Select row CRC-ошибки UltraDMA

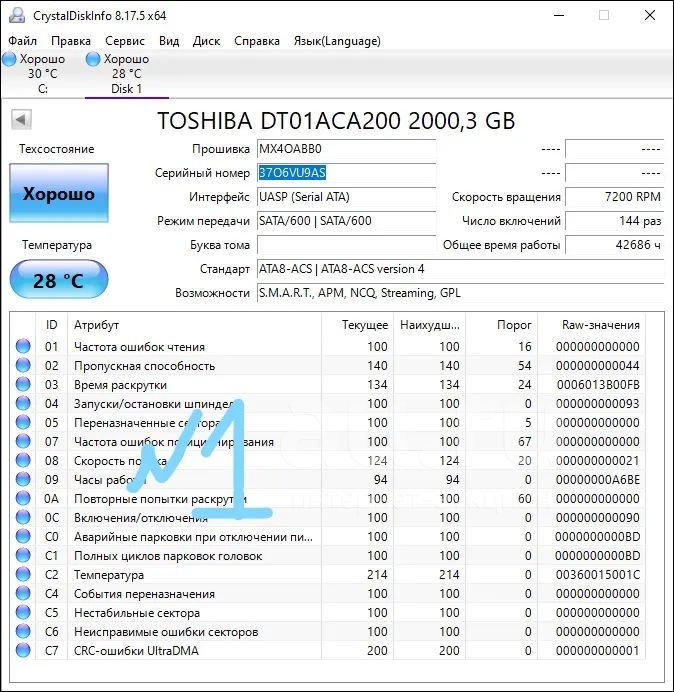(328, 650)
